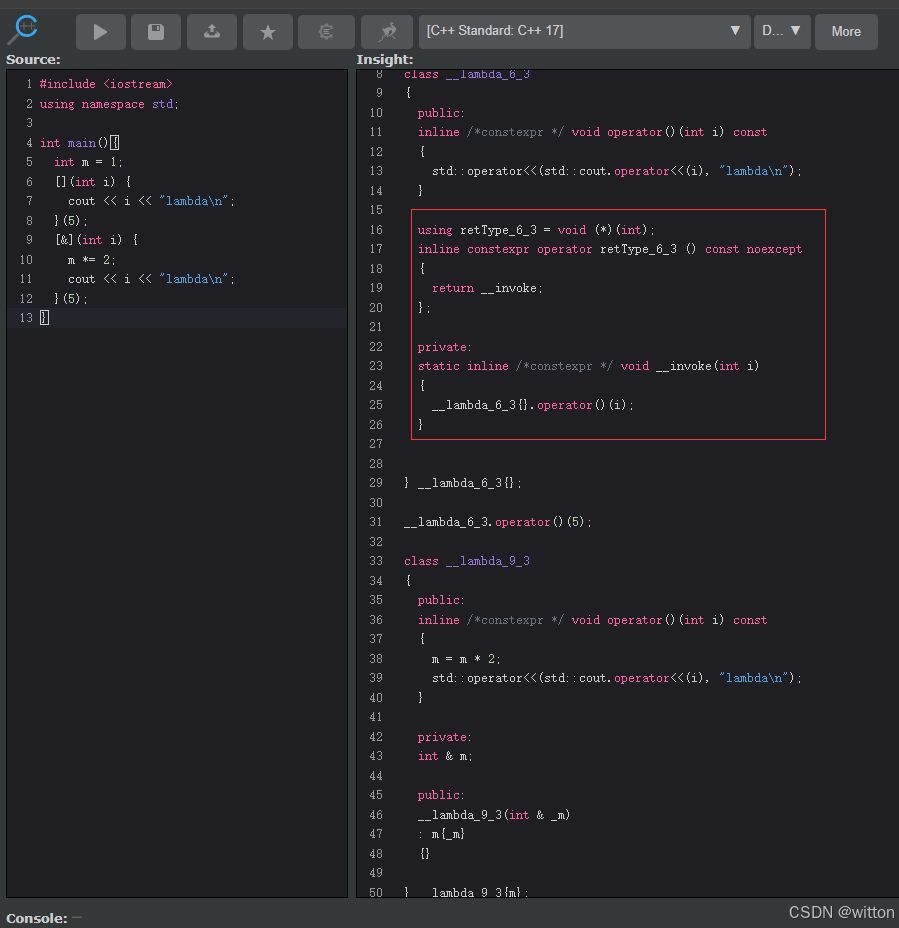
Task: Open Compiler Explorer via the gear-like icon
Action: 326,32
